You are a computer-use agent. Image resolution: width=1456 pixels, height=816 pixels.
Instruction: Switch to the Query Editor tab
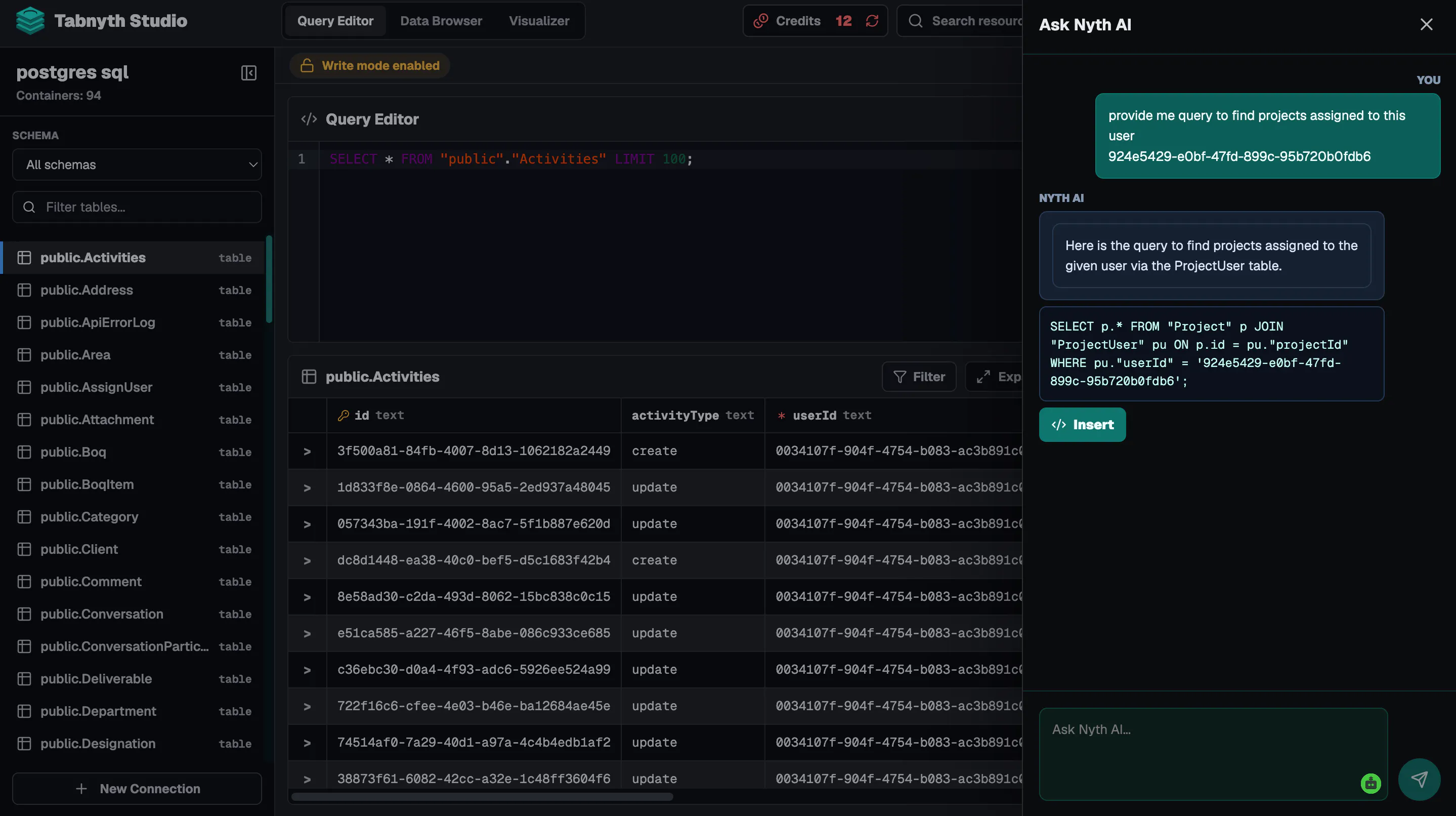335,21
